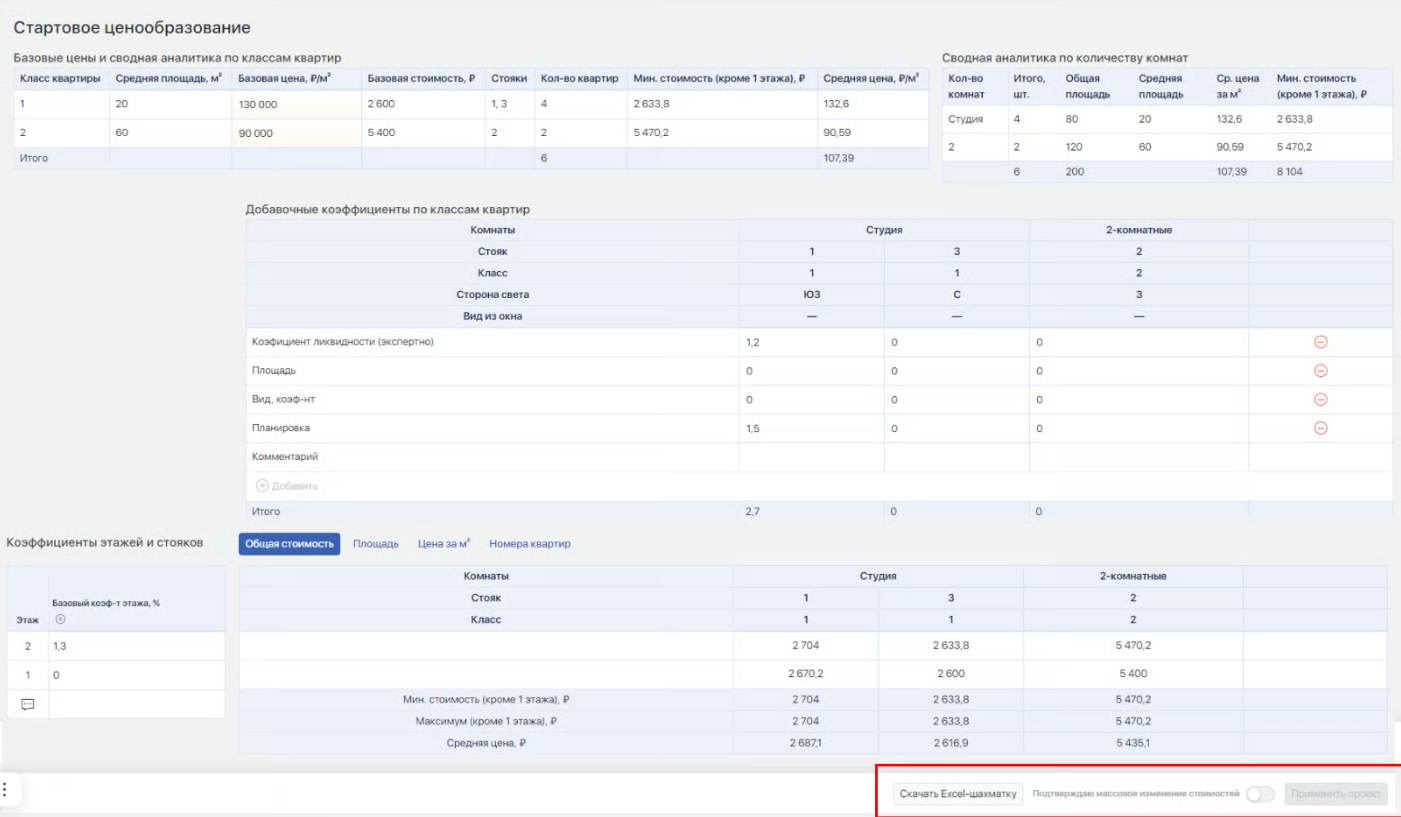Delete the Площадь coefficient row via minus icon
Screen dimensions: 1401x817
pos(1320,371)
